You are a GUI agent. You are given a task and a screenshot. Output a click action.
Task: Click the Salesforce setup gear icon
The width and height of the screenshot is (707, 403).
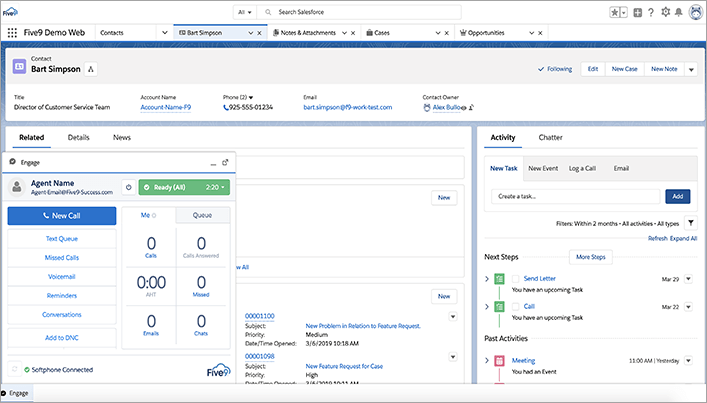tap(665, 12)
